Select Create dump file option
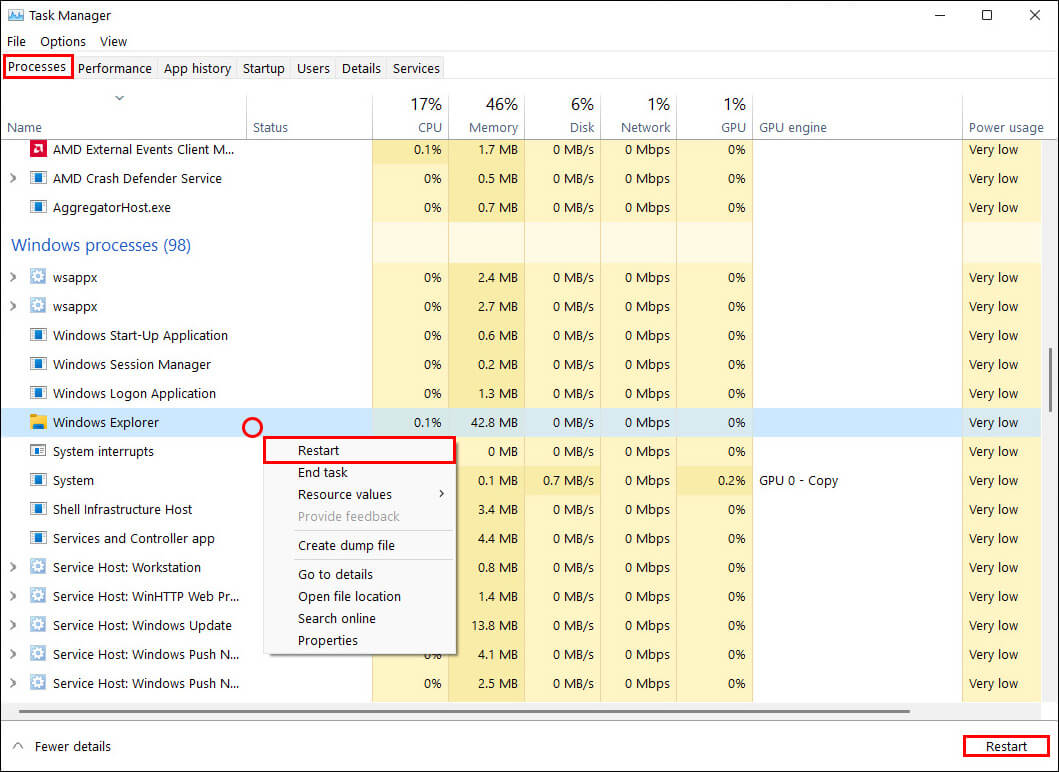Screen dimensions: 1059x772 [360, 545]
